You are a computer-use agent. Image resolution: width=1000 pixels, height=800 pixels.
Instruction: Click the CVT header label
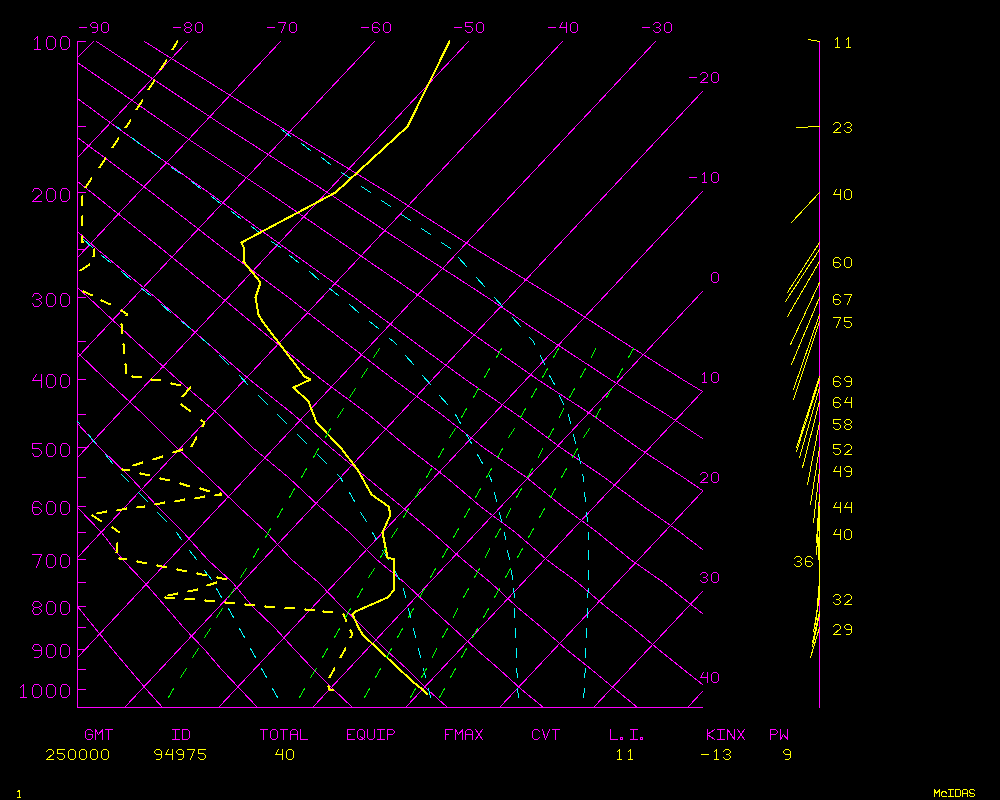click(546, 735)
